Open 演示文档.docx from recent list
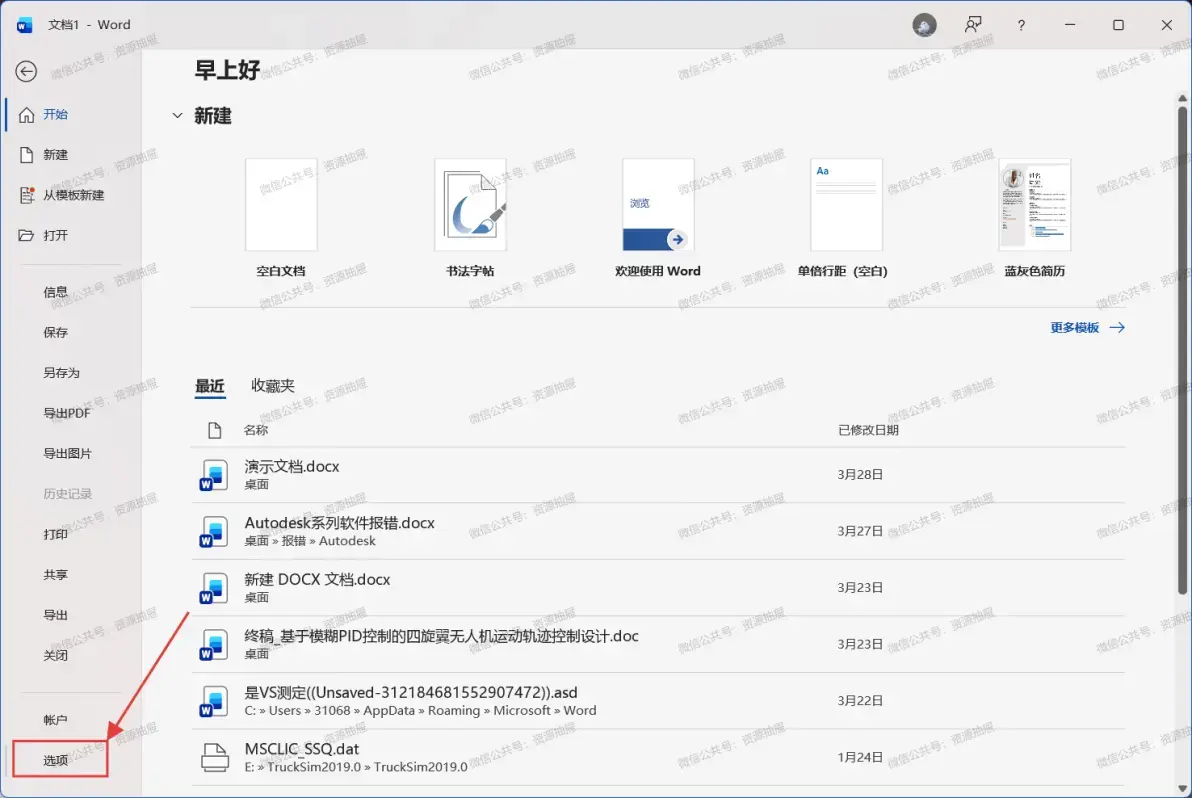 click(x=292, y=467)
